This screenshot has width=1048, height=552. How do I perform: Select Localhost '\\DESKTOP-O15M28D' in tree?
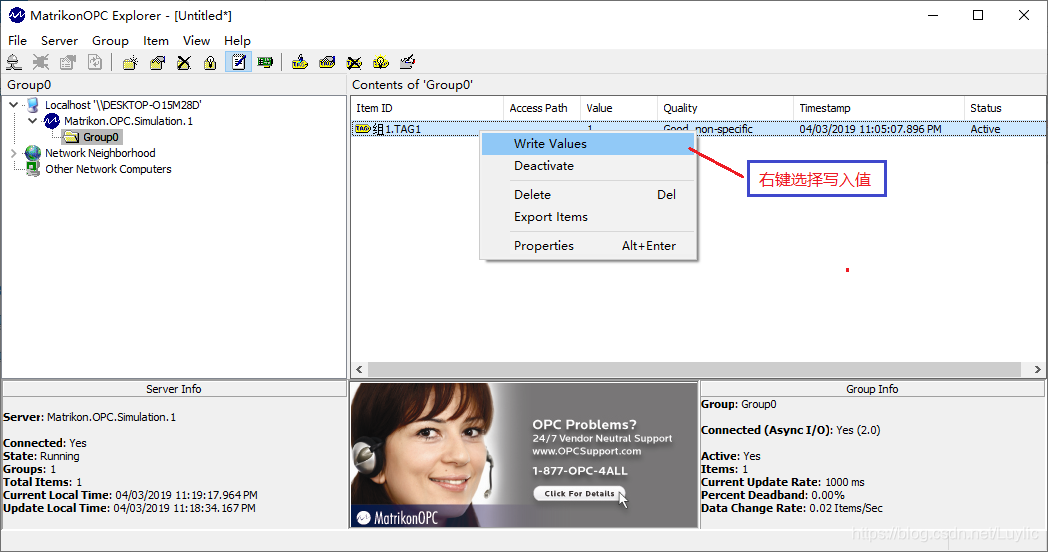(x=123, y=105)
